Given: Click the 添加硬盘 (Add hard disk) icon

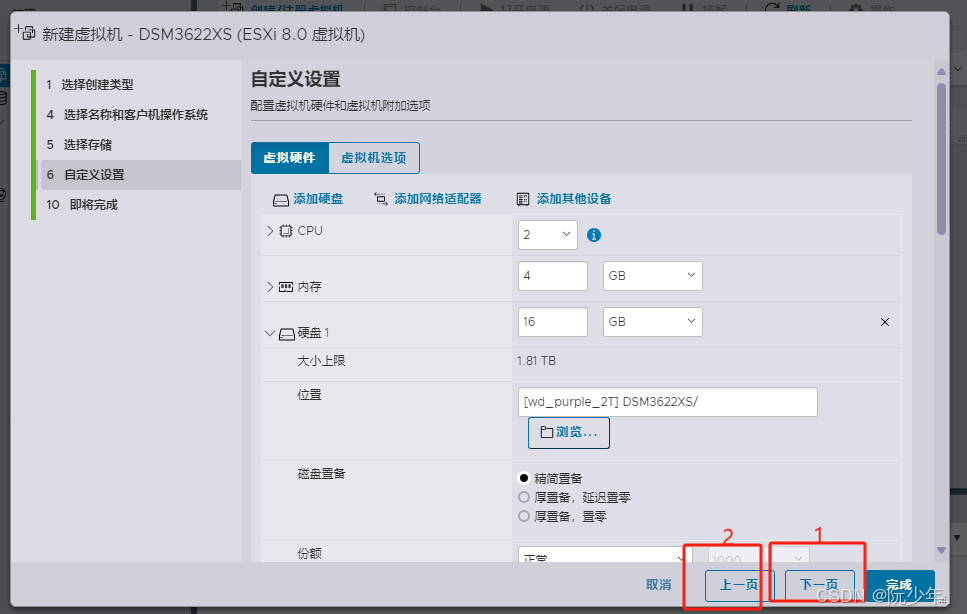Looking at the screenshot, I should click(x=281, y=199).
